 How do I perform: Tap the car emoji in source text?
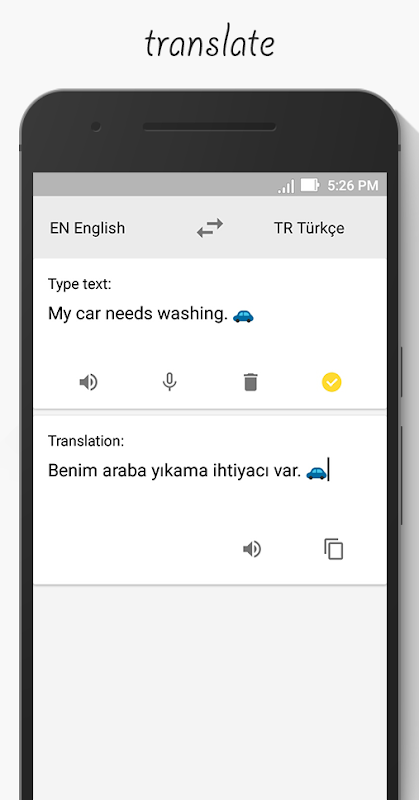click(x=243, y=316)
